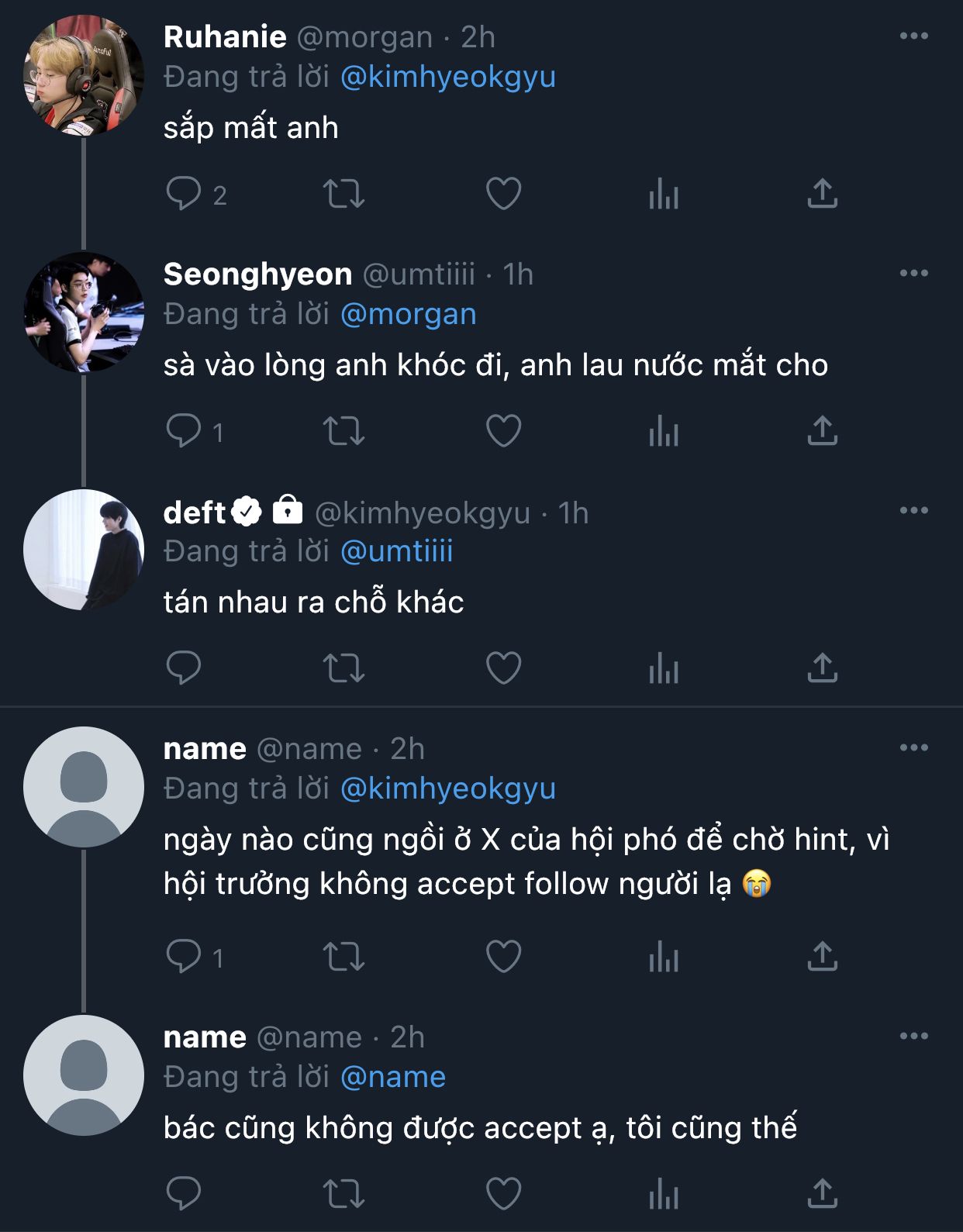
Task: Like deft's reply tweet
Action: tap(503, 668)
